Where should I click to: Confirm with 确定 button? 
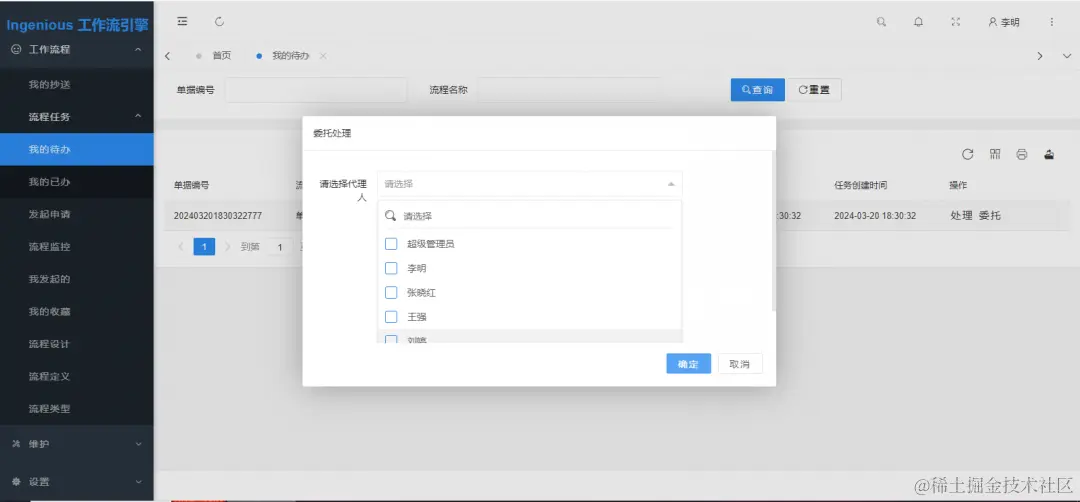(688, 364)
